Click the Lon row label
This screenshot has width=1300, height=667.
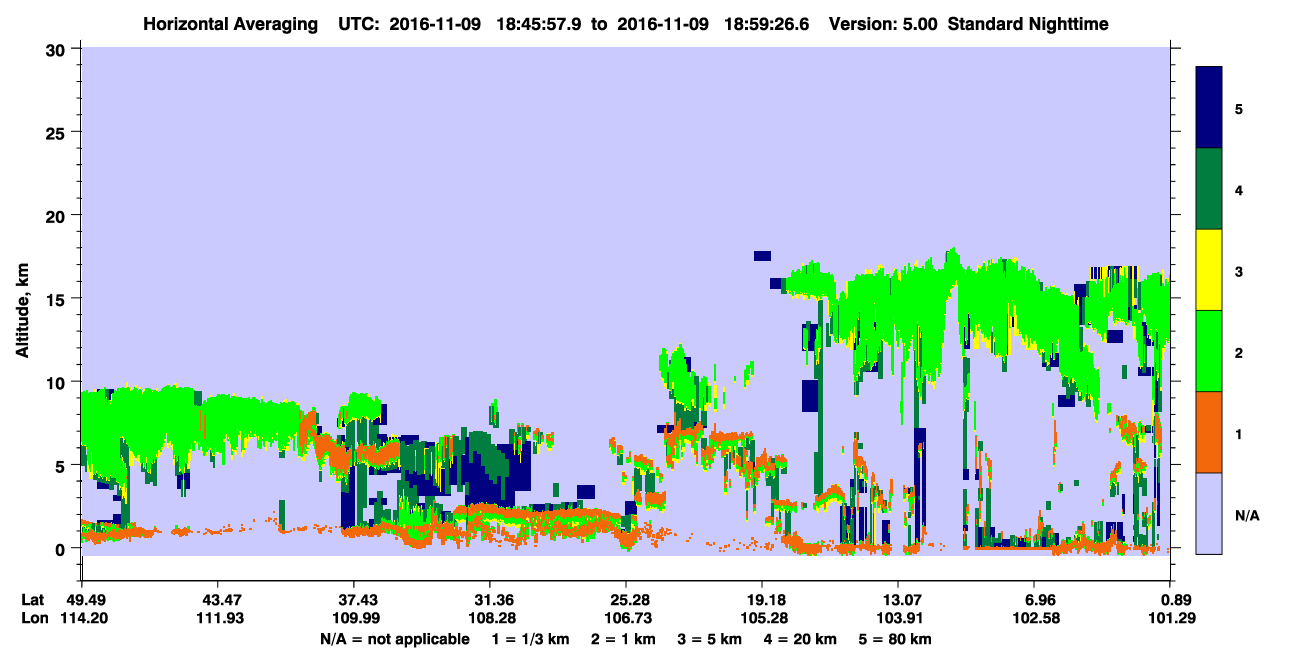click(x=33, y=619)
